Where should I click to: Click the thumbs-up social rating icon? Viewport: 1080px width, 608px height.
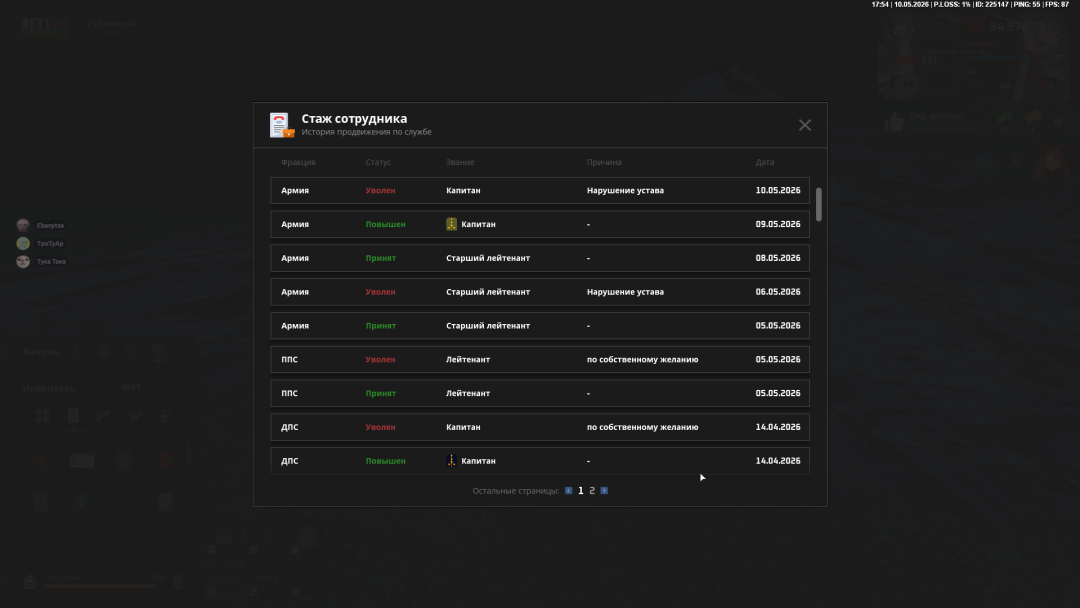pyautogui.click(x=894, y=123)
